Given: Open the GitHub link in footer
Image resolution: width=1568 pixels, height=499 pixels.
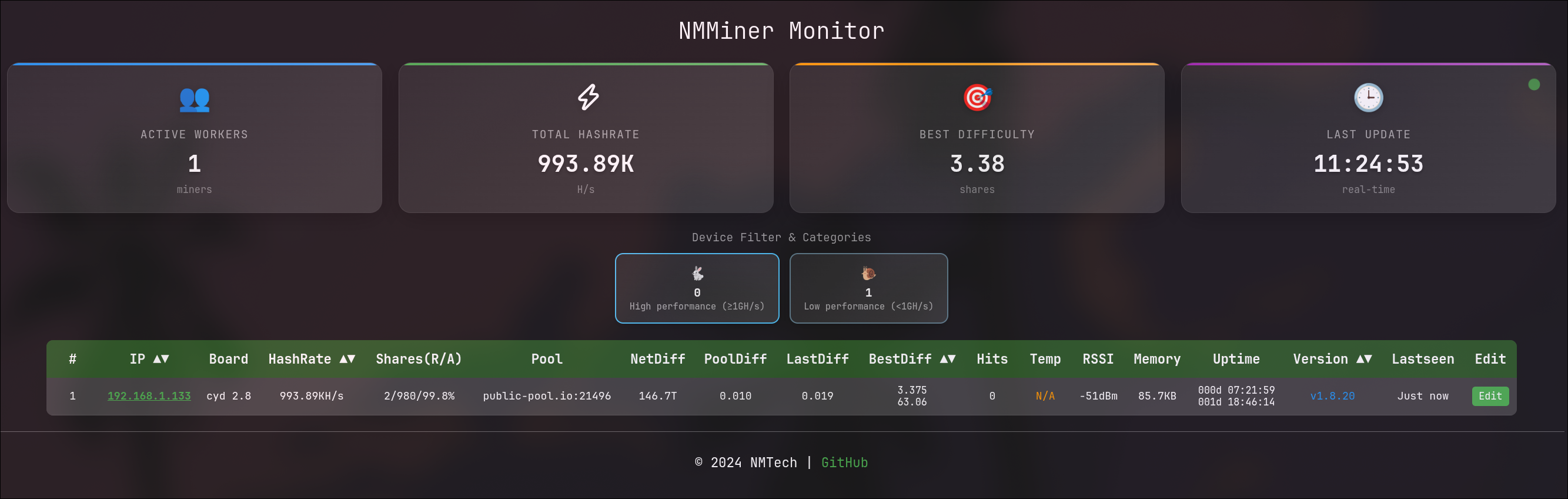Looking at the screenshot, I should tap(844, 463).
